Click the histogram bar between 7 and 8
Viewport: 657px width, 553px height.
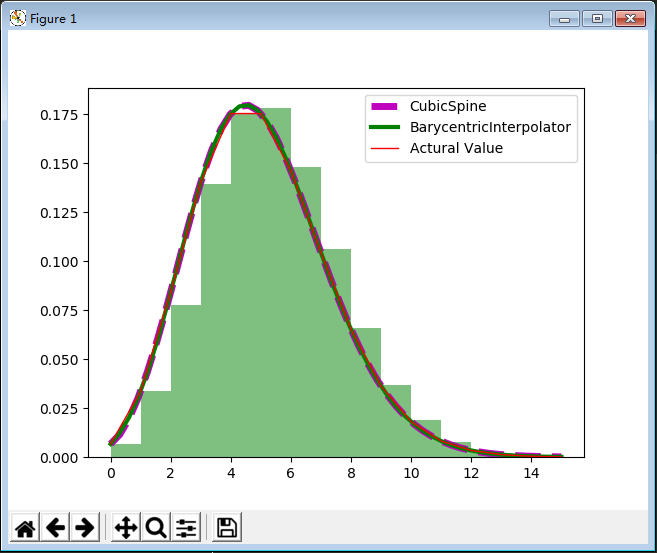coord(336,353)
